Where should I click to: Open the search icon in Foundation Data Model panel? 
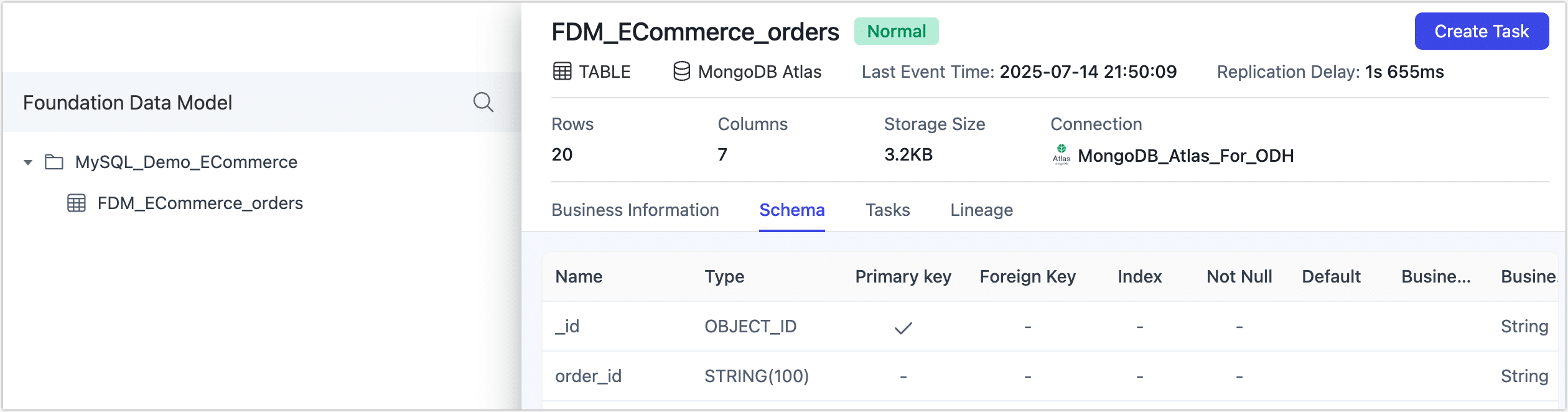click(483, 101)
